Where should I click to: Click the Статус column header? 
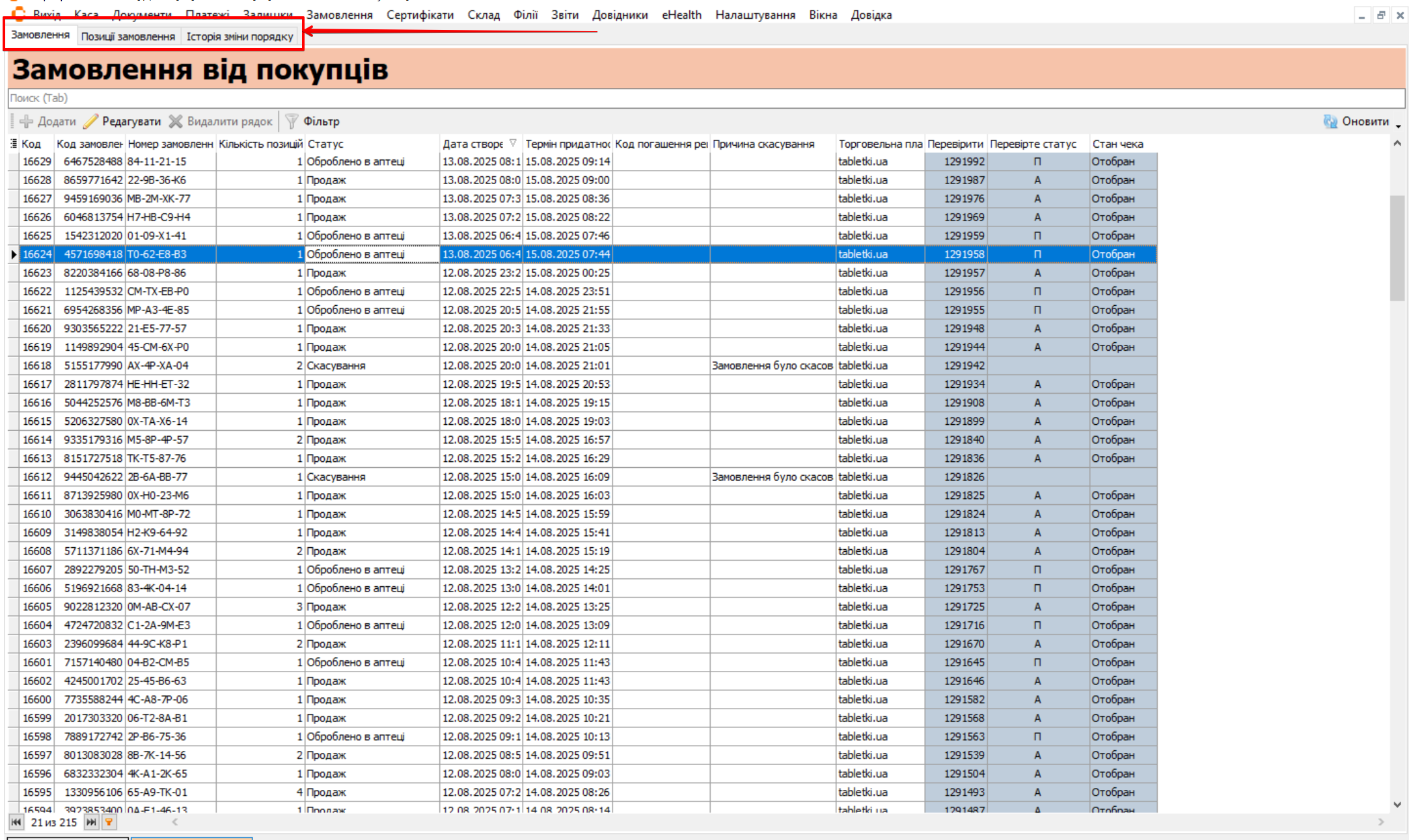pos(325,144)
